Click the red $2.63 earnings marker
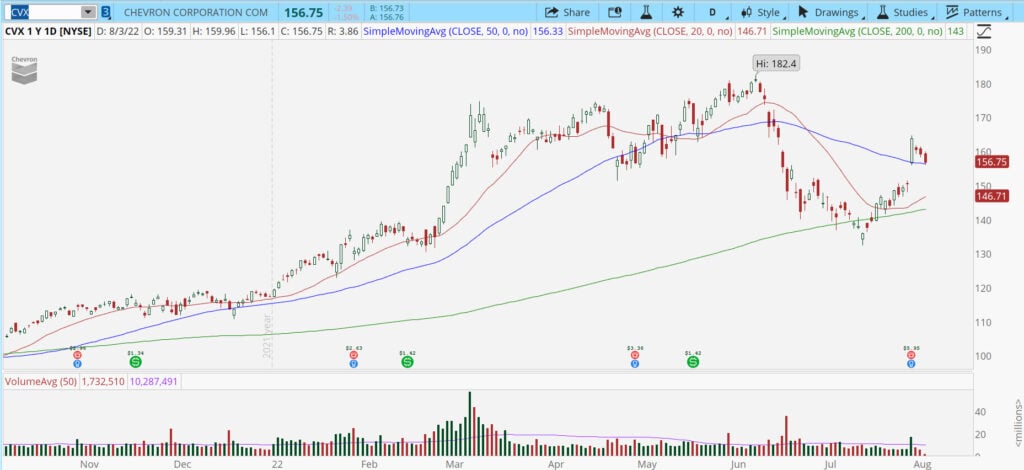Image resolution: width=1024 pixels, height=470 pixels. (x=353, y=354)
